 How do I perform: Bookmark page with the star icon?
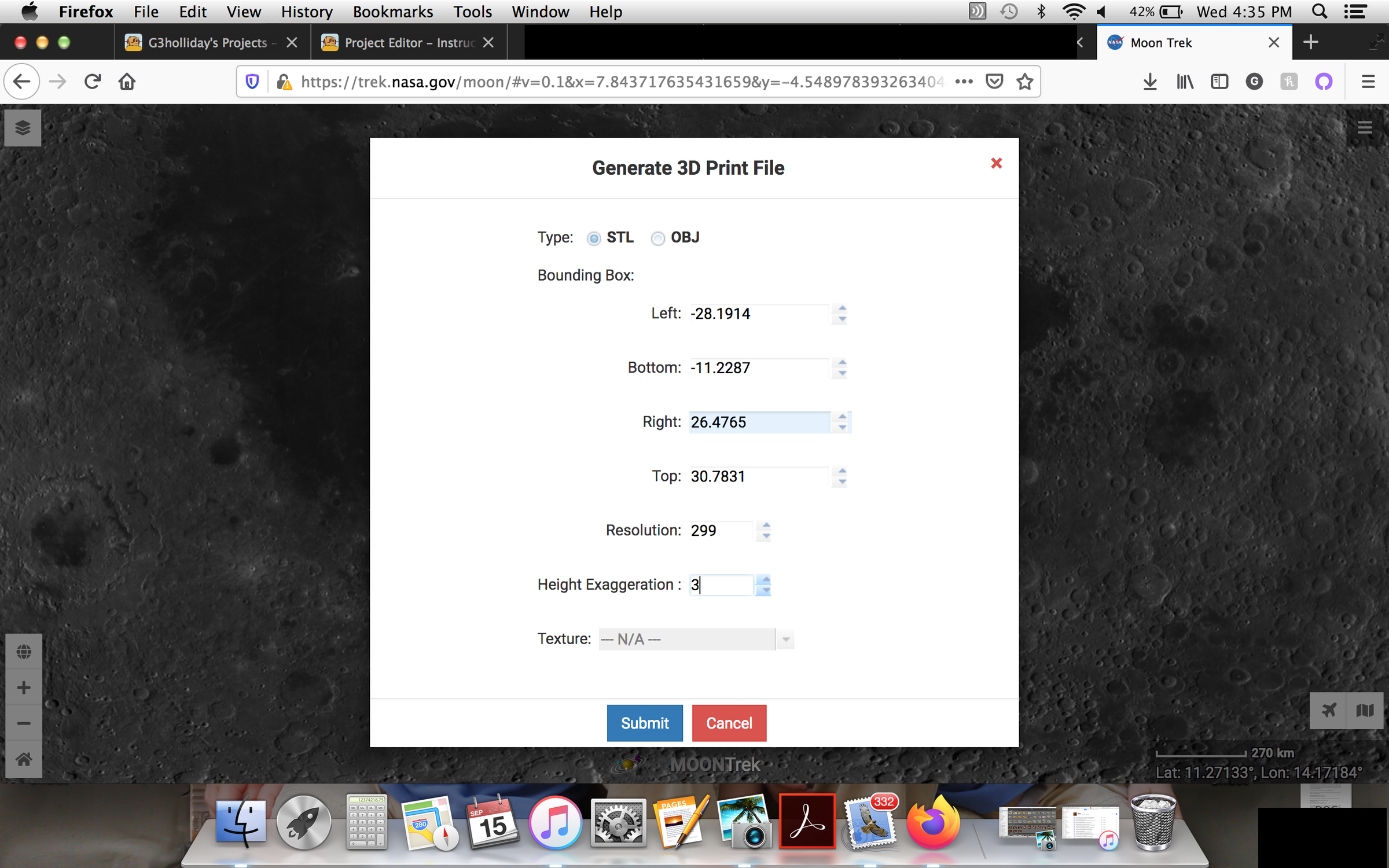[1025, 82]
